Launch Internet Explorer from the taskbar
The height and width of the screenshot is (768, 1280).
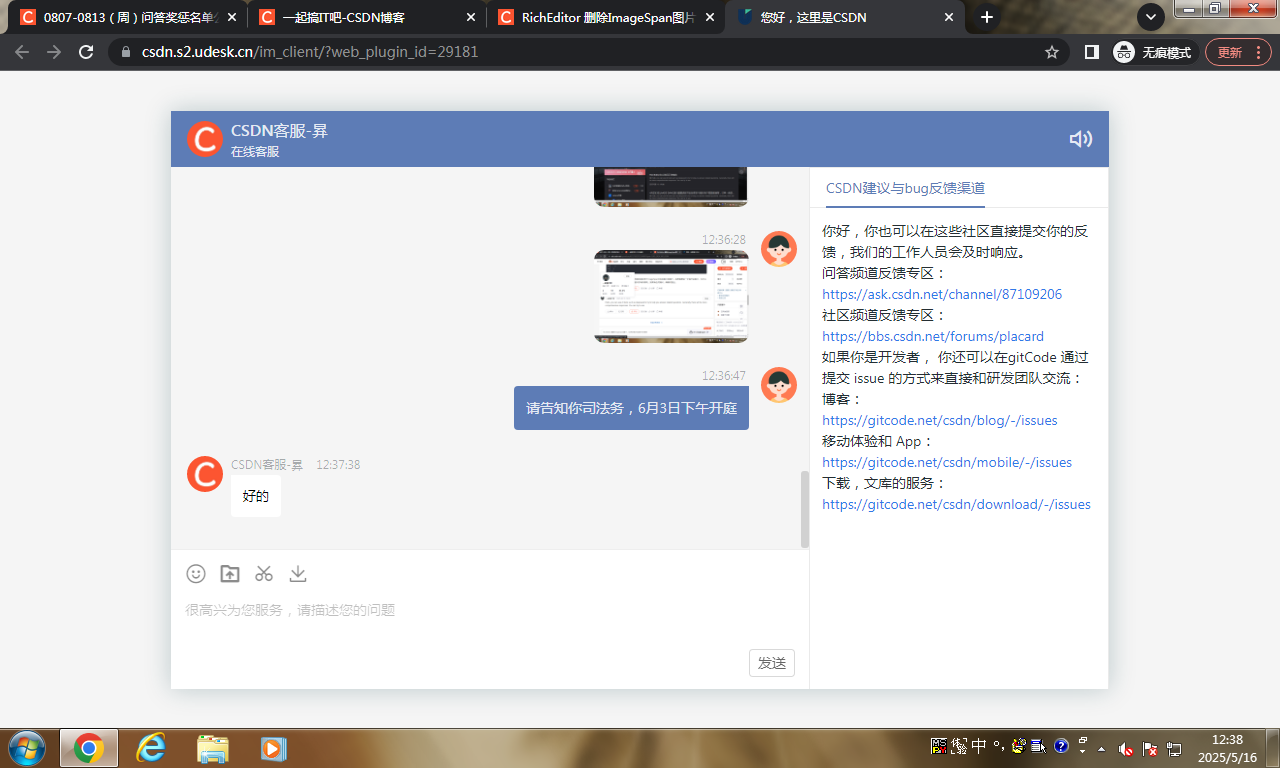coord(151,748)
